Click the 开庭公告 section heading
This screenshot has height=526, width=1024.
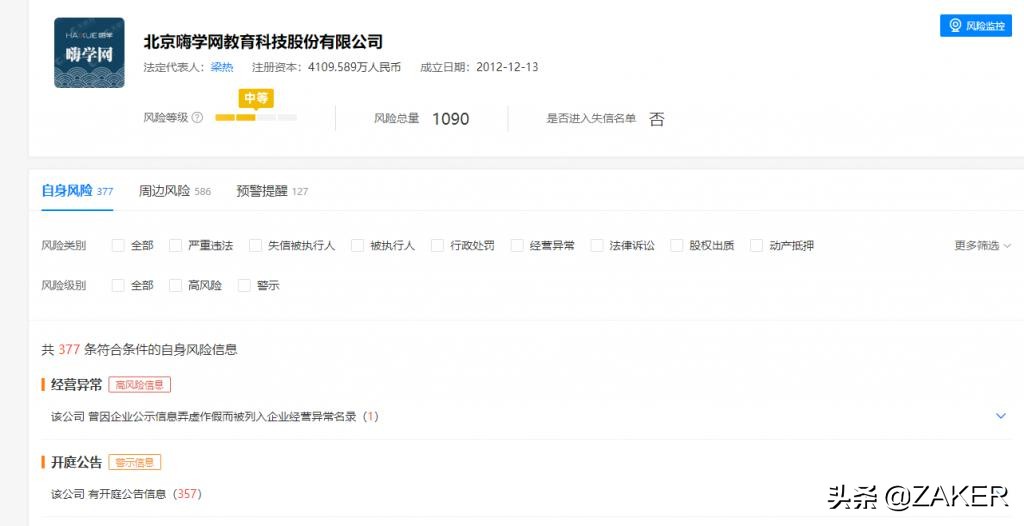76,462
